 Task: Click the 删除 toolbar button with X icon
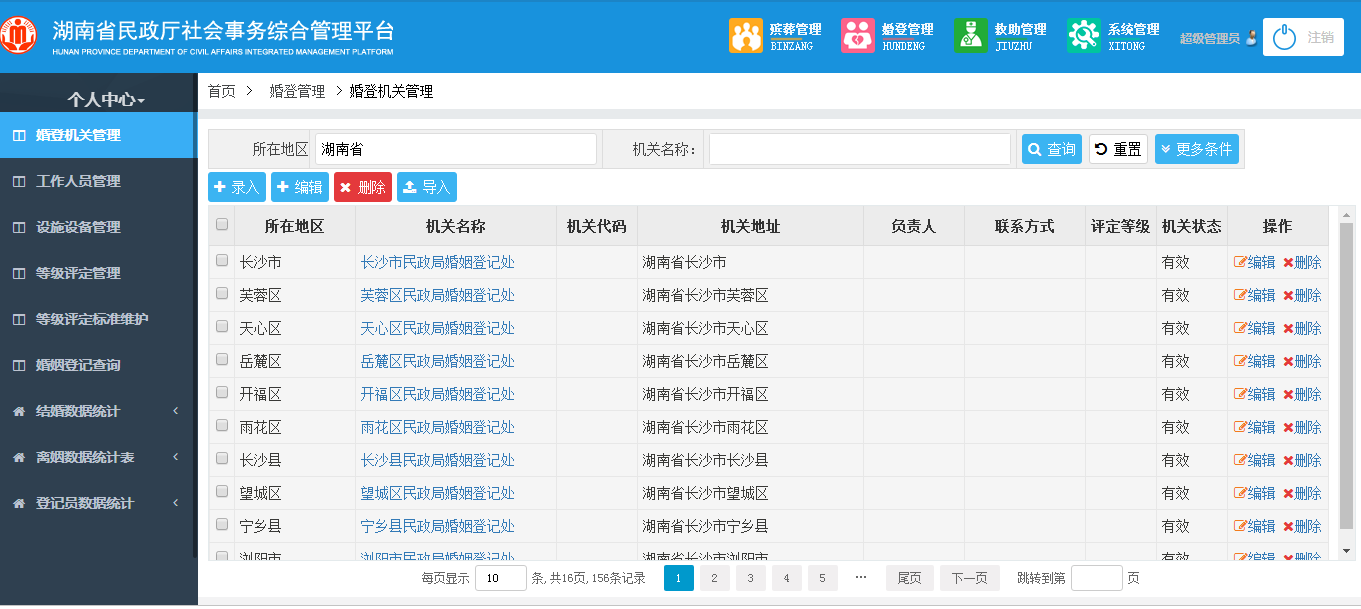point(362,186)
